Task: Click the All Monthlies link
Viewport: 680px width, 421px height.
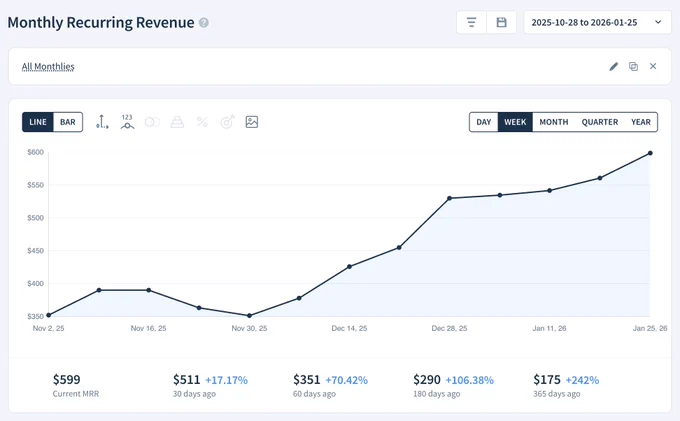Action: coord(48,66)
